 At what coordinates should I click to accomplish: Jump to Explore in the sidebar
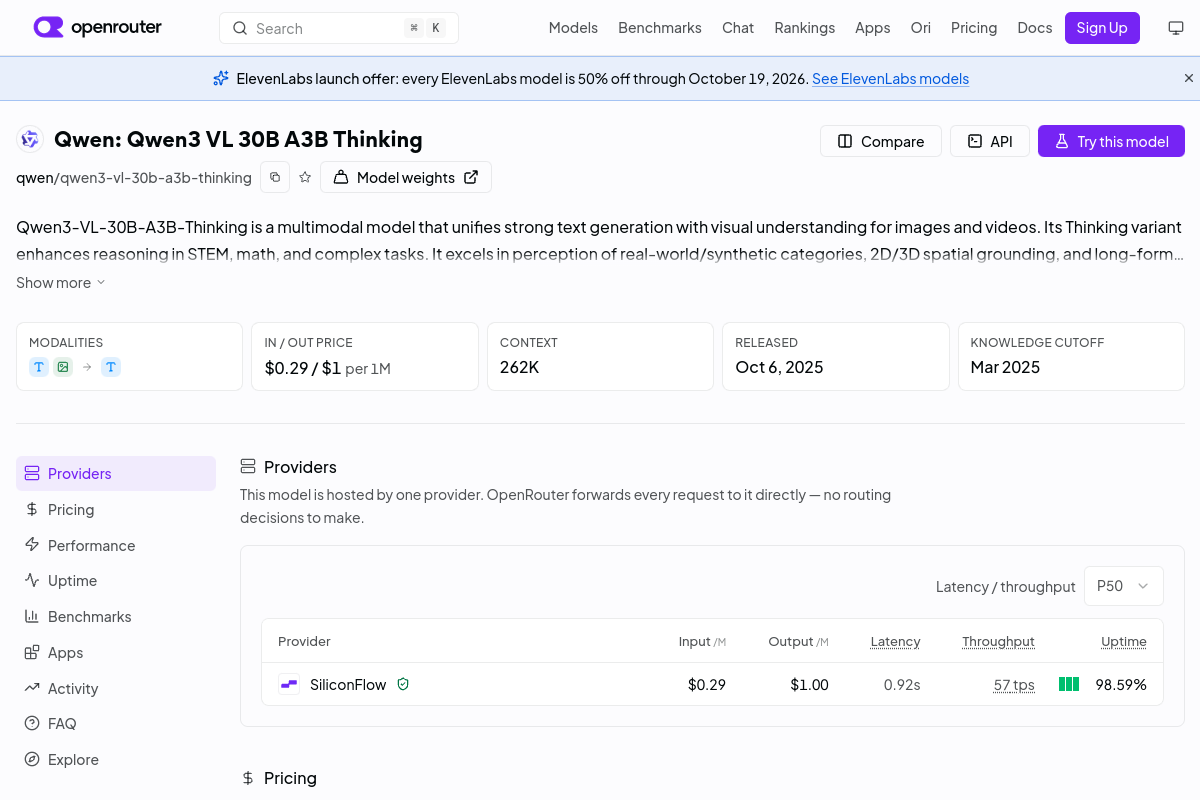(x=116, y=759)
